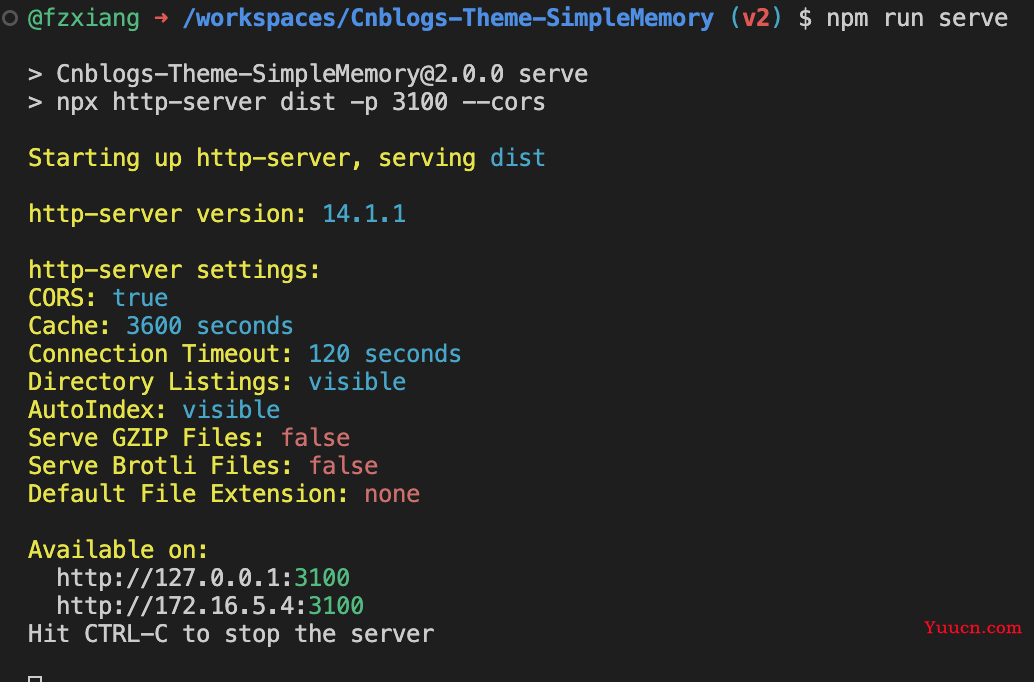Open the http://172.16.5.4:3100 link

[210, 605]
